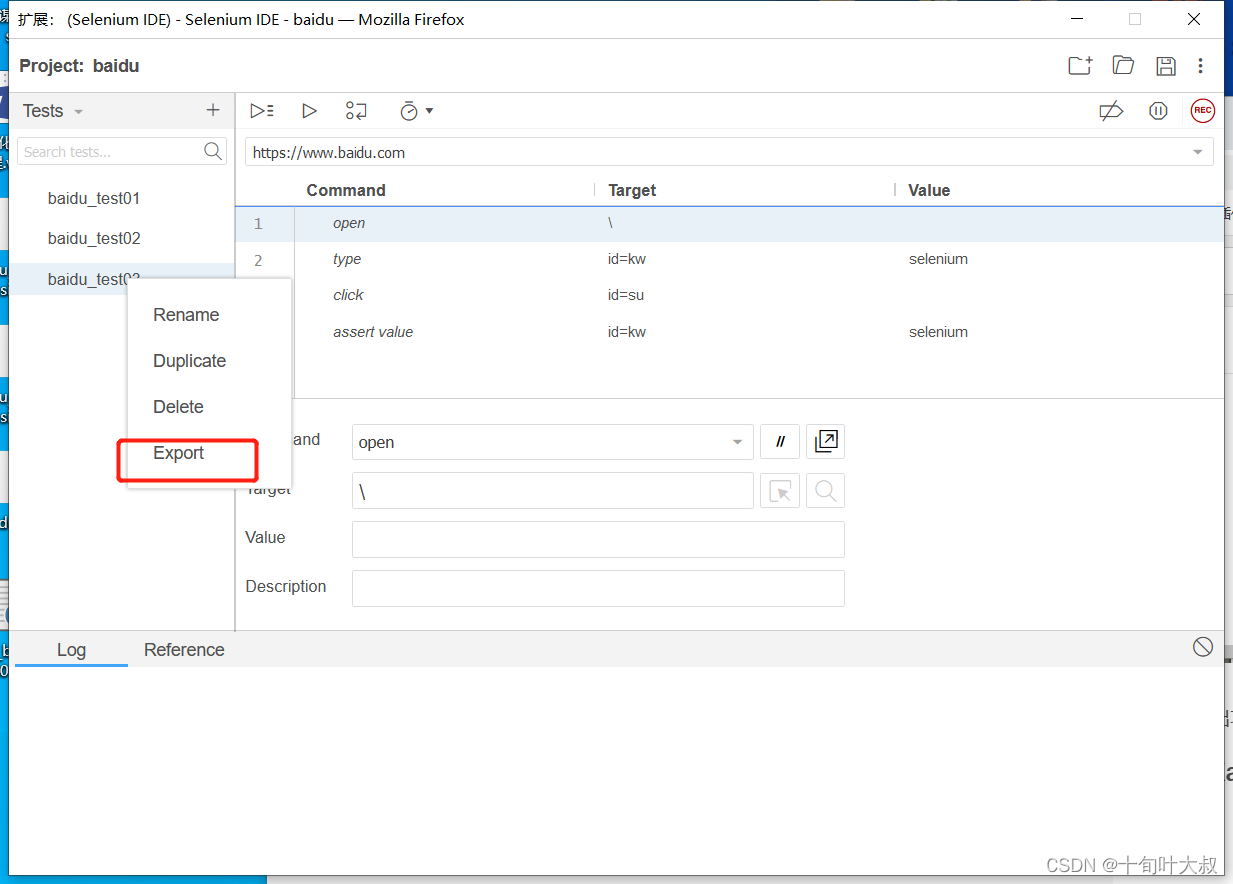Pause on exceptions button
1233x884 pixels.
tap(1158, 111)
